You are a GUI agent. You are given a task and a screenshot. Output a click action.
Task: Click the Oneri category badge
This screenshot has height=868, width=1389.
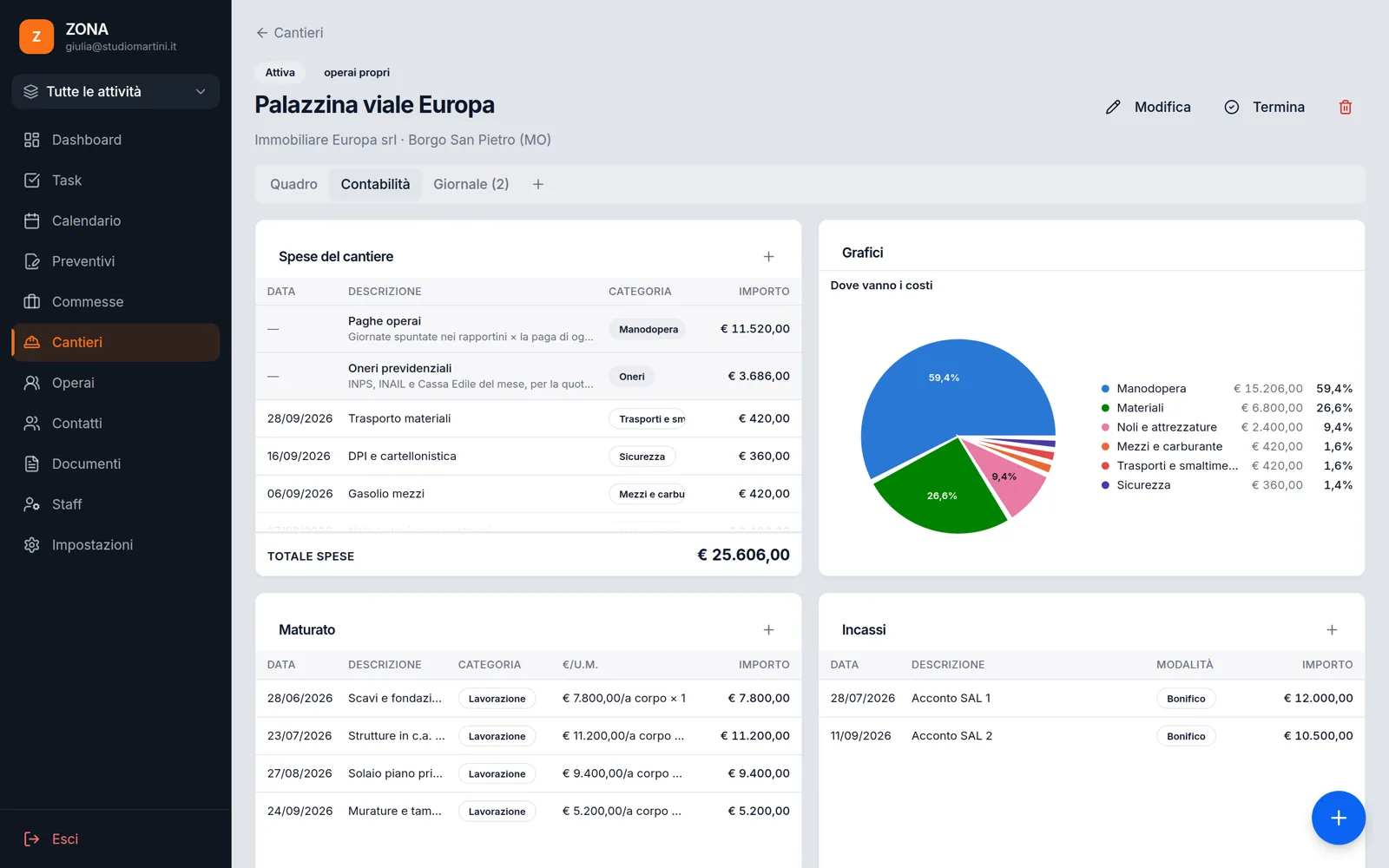pyautogui.click(x=631, y=377)
